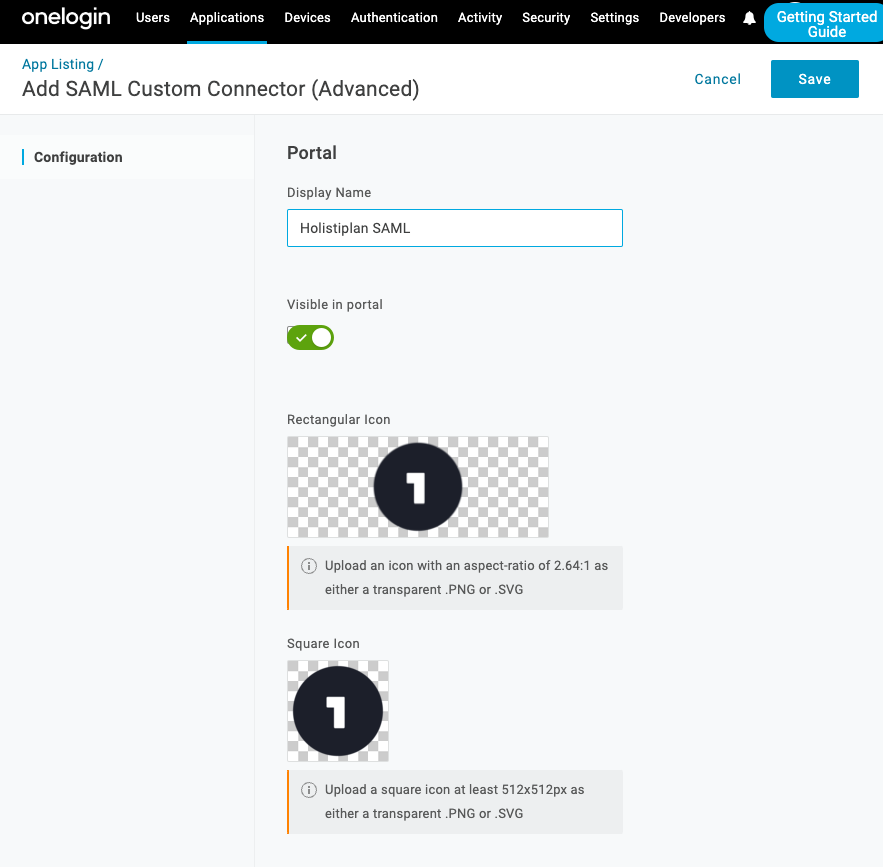883x867 pixels.
Task: Open the Security menu
Action: [x=546, y=18]
